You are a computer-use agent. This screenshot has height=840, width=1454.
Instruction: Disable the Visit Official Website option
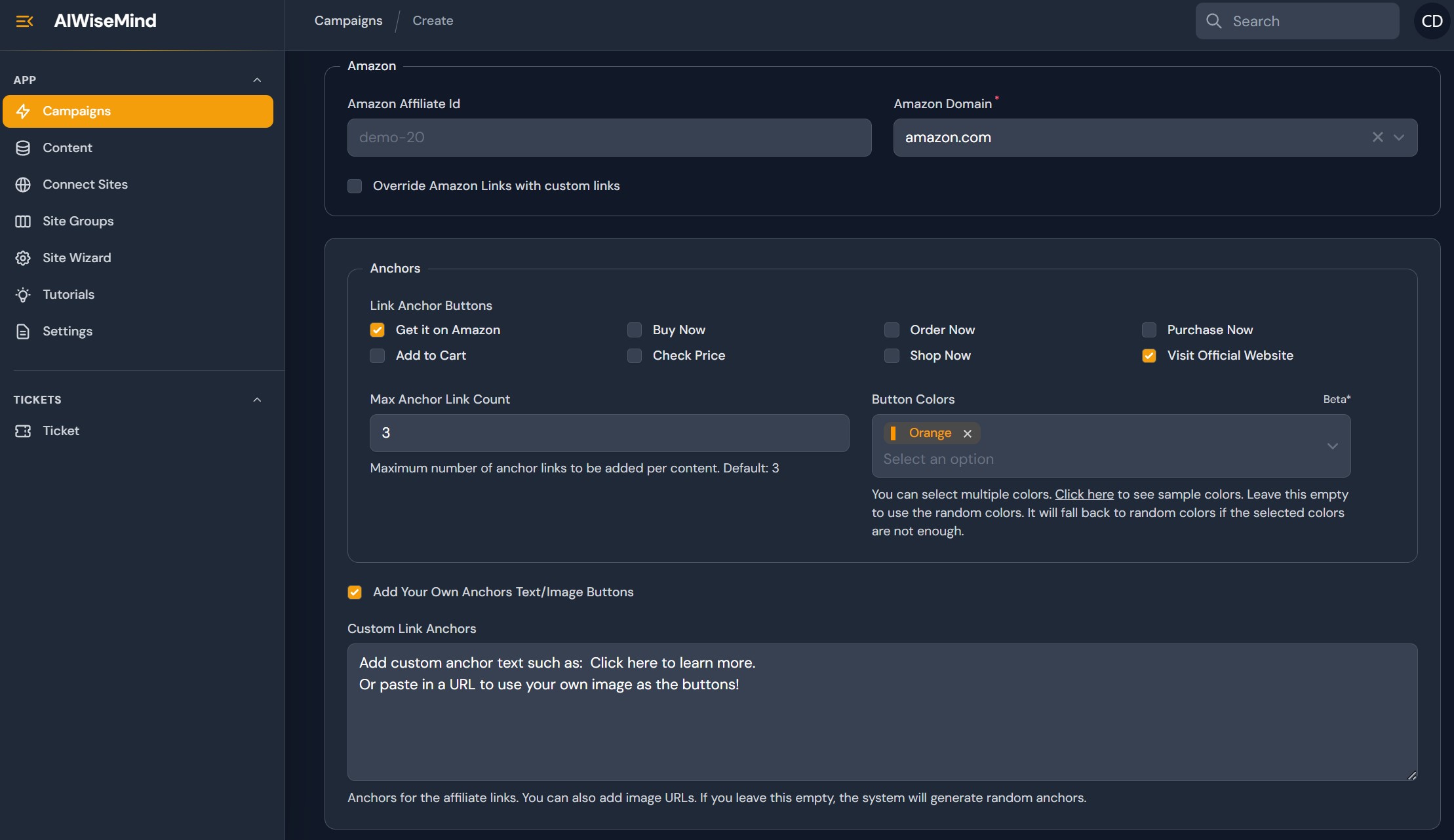(x=1149, y=356)
